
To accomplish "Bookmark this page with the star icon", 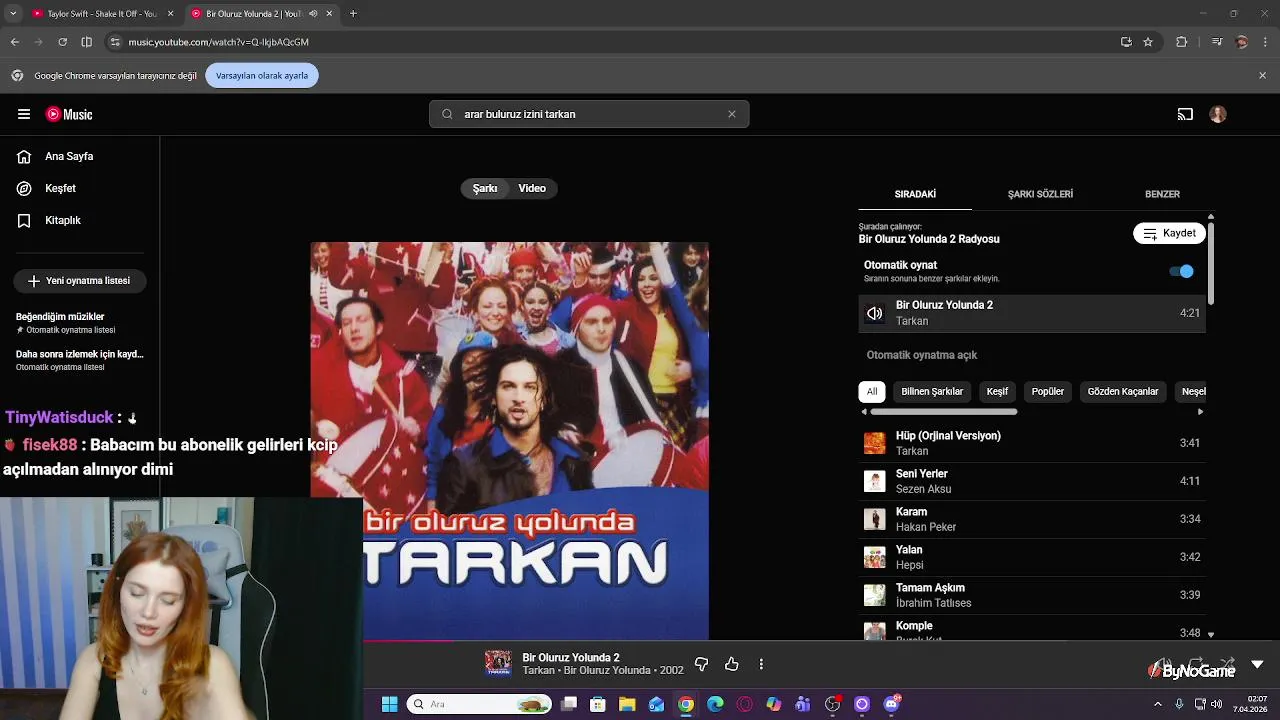I will click(x=1148, y=42).
